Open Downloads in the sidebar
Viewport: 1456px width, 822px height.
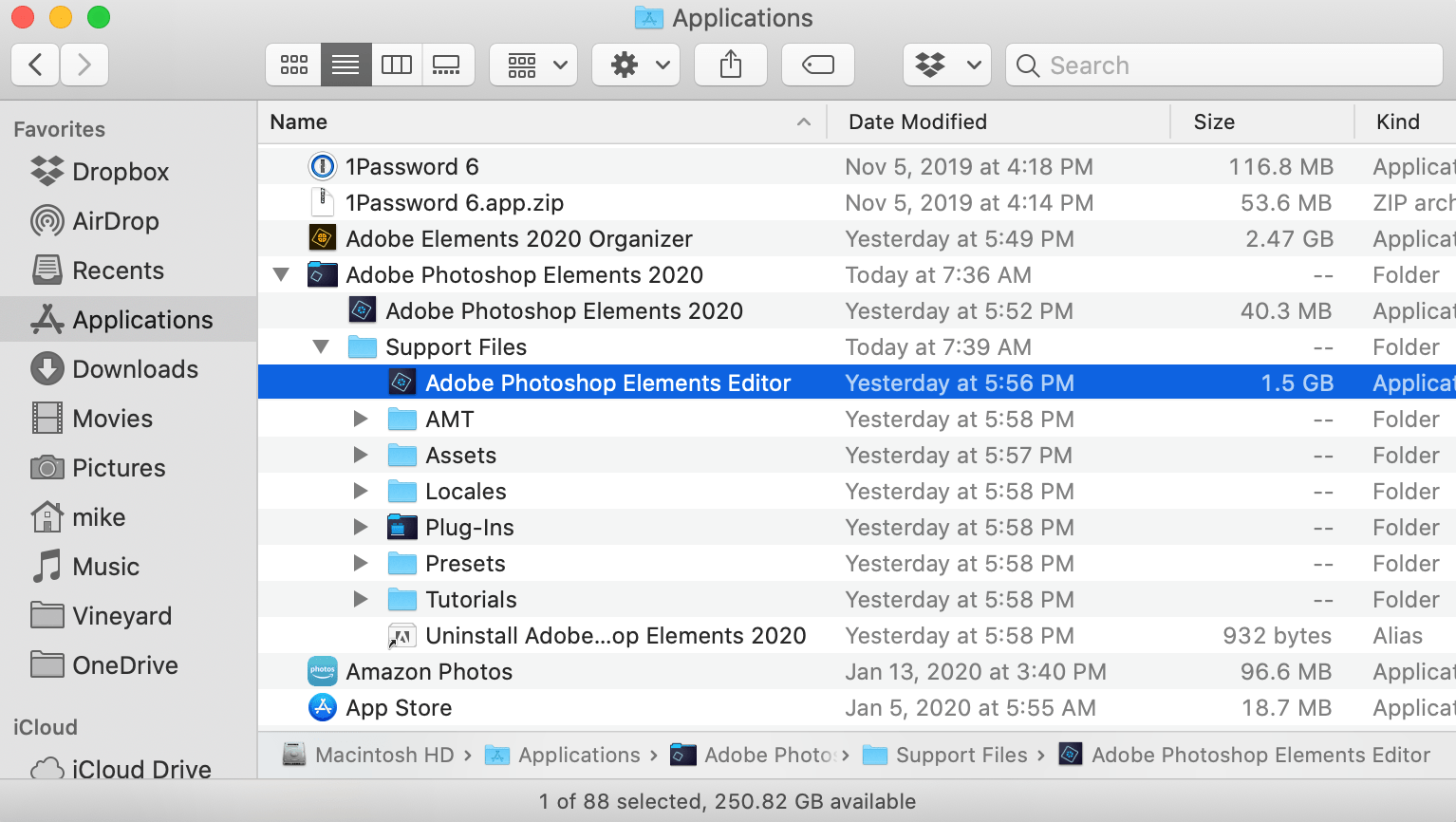(129, 369)
